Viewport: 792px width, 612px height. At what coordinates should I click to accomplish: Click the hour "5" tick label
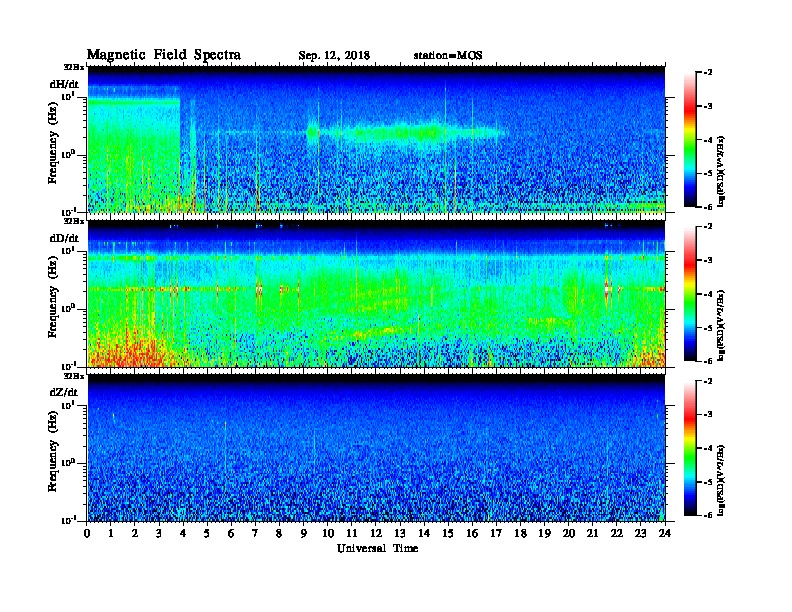(x=207, y=533)
